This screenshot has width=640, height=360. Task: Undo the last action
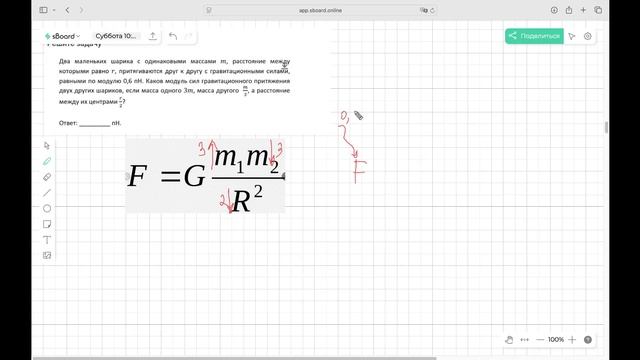click(x=173, y=36)
